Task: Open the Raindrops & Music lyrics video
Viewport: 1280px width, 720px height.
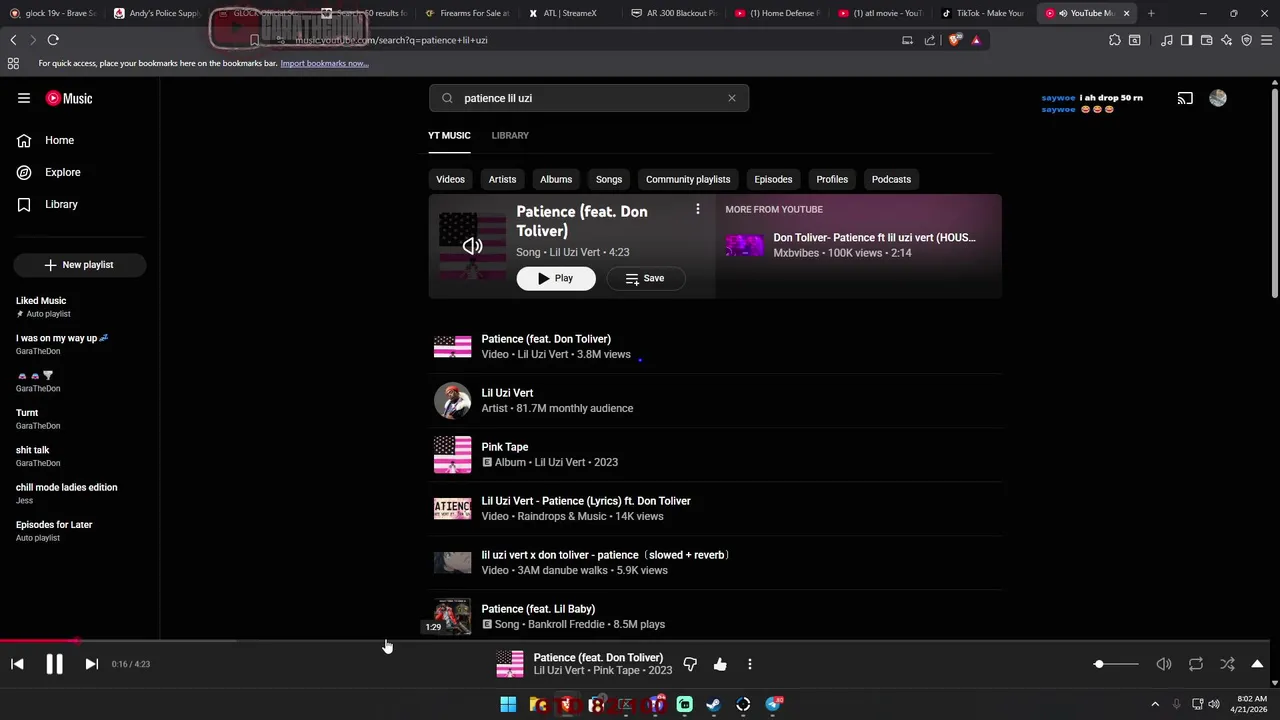Action: 715,508
